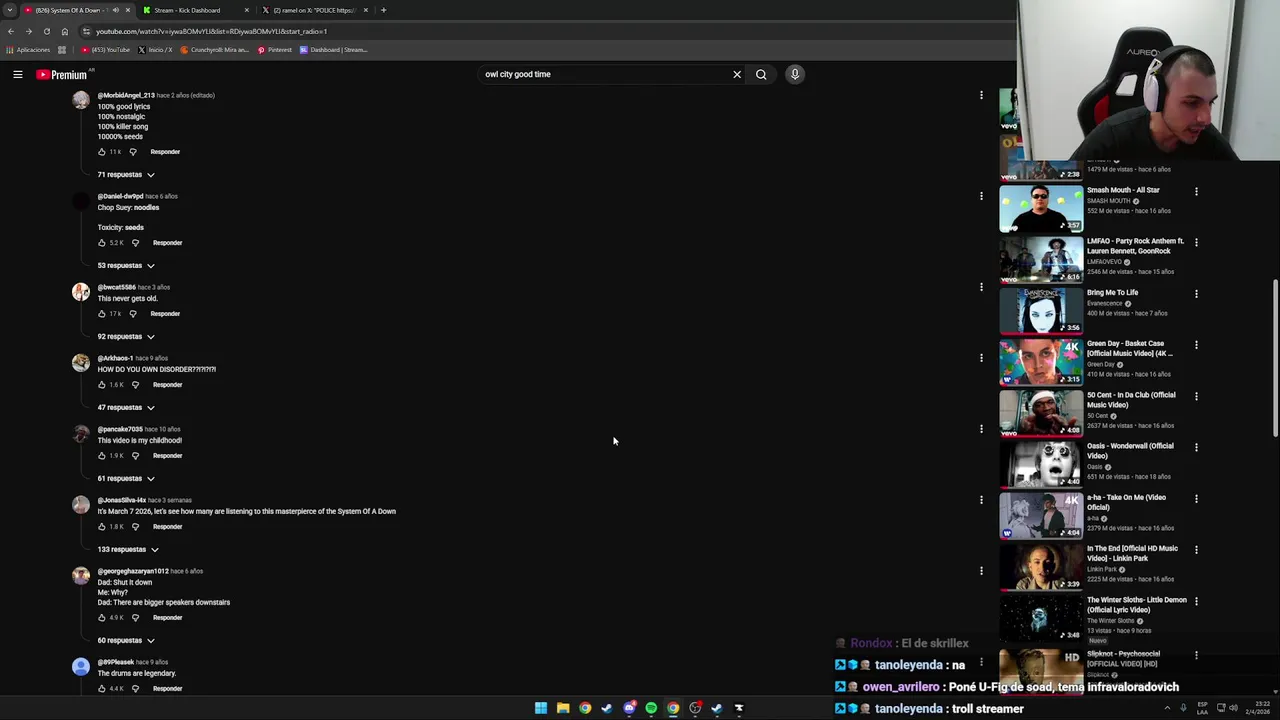Like the Chop Suey: noodles comment
The height and width of the screenshot is (720, 1280).
click(x=102, y=243)
